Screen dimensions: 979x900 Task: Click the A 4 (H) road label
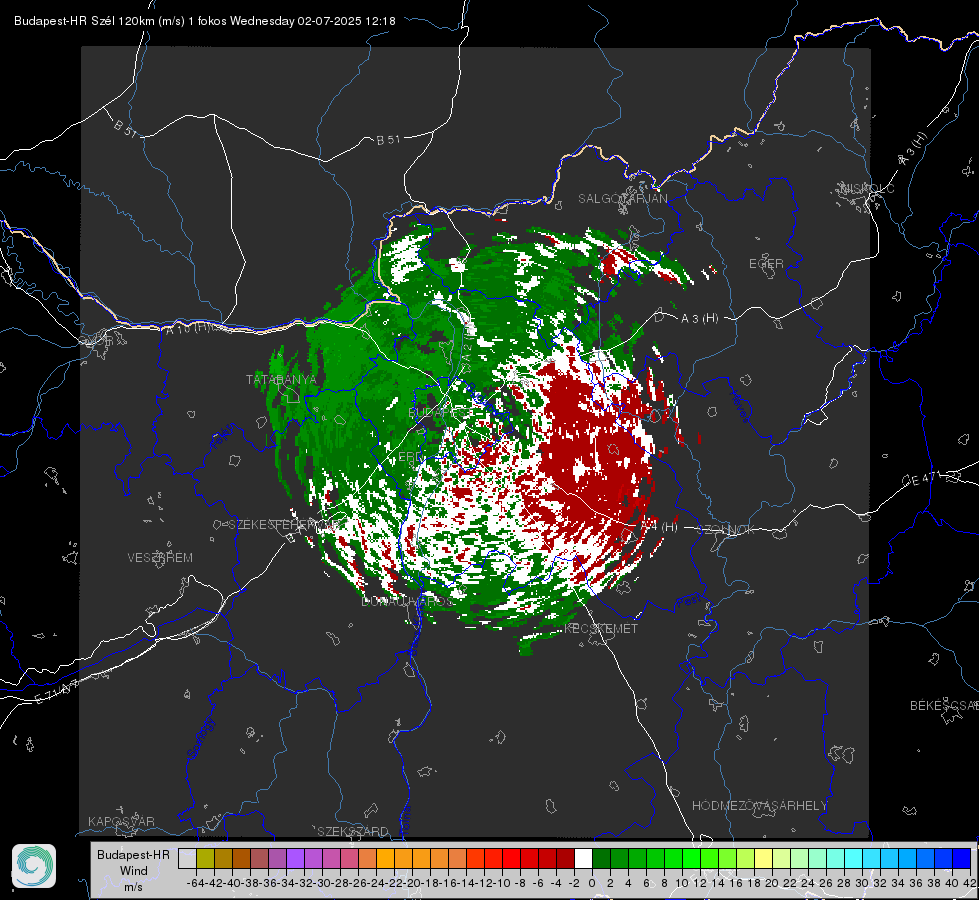click(x=659, y=527)
